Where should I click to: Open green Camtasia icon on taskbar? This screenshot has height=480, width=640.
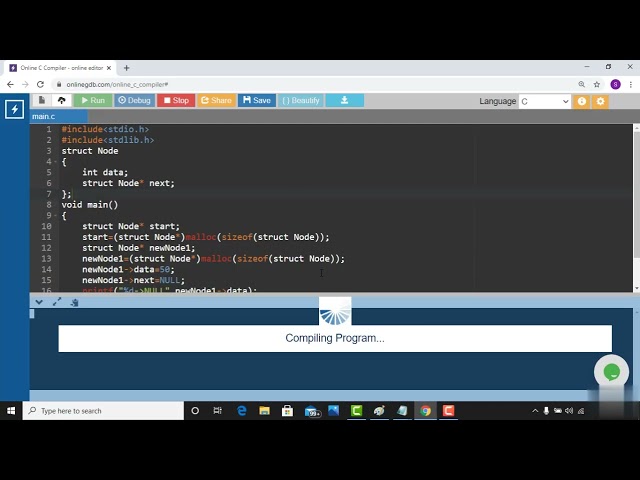[356, 411]
